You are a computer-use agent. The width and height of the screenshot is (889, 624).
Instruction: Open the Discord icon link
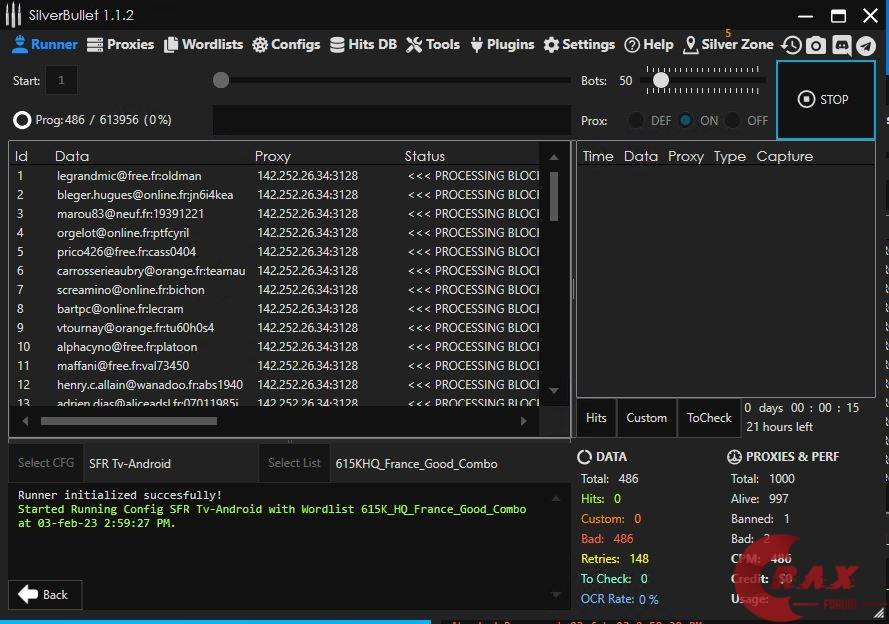click(841, 45)
